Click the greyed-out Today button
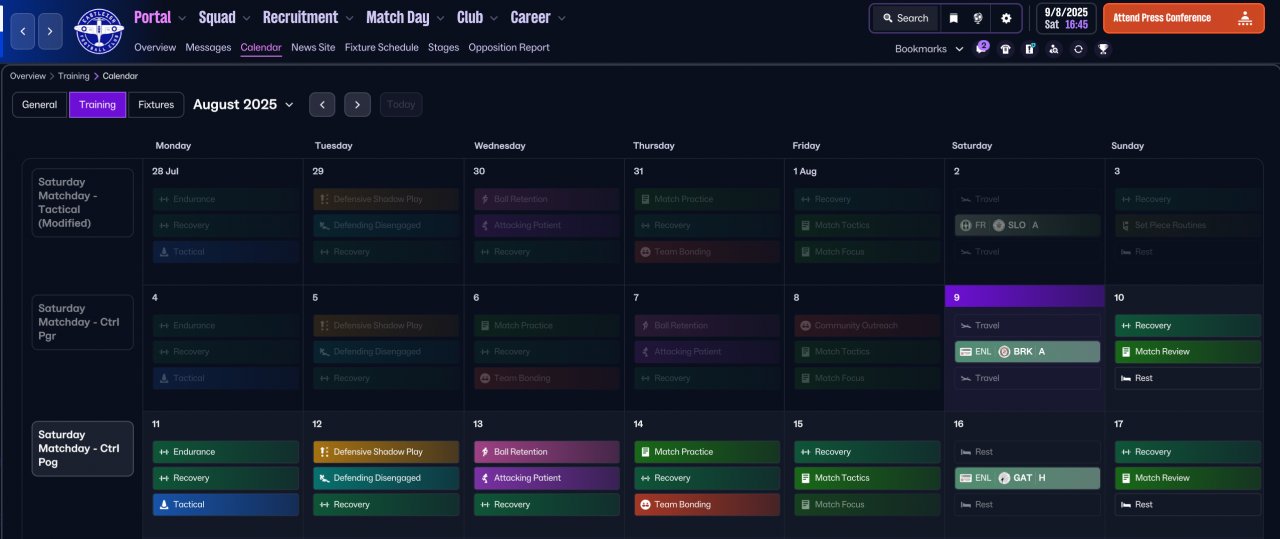The image size is (1280, 539). click(401, 104)
